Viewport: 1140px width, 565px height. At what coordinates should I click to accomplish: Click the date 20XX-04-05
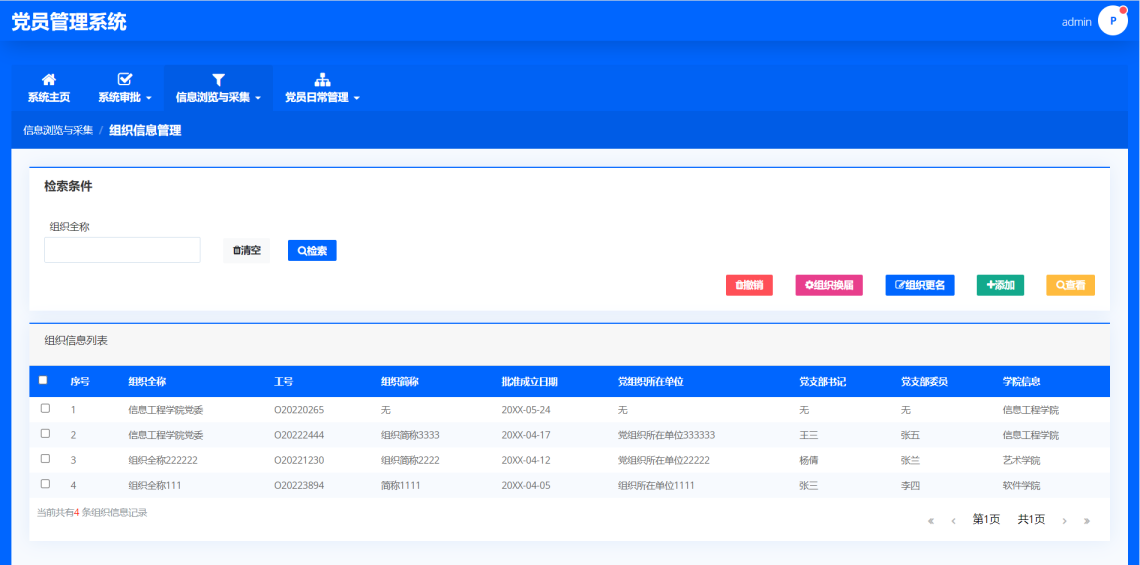[x=526, y=485]
